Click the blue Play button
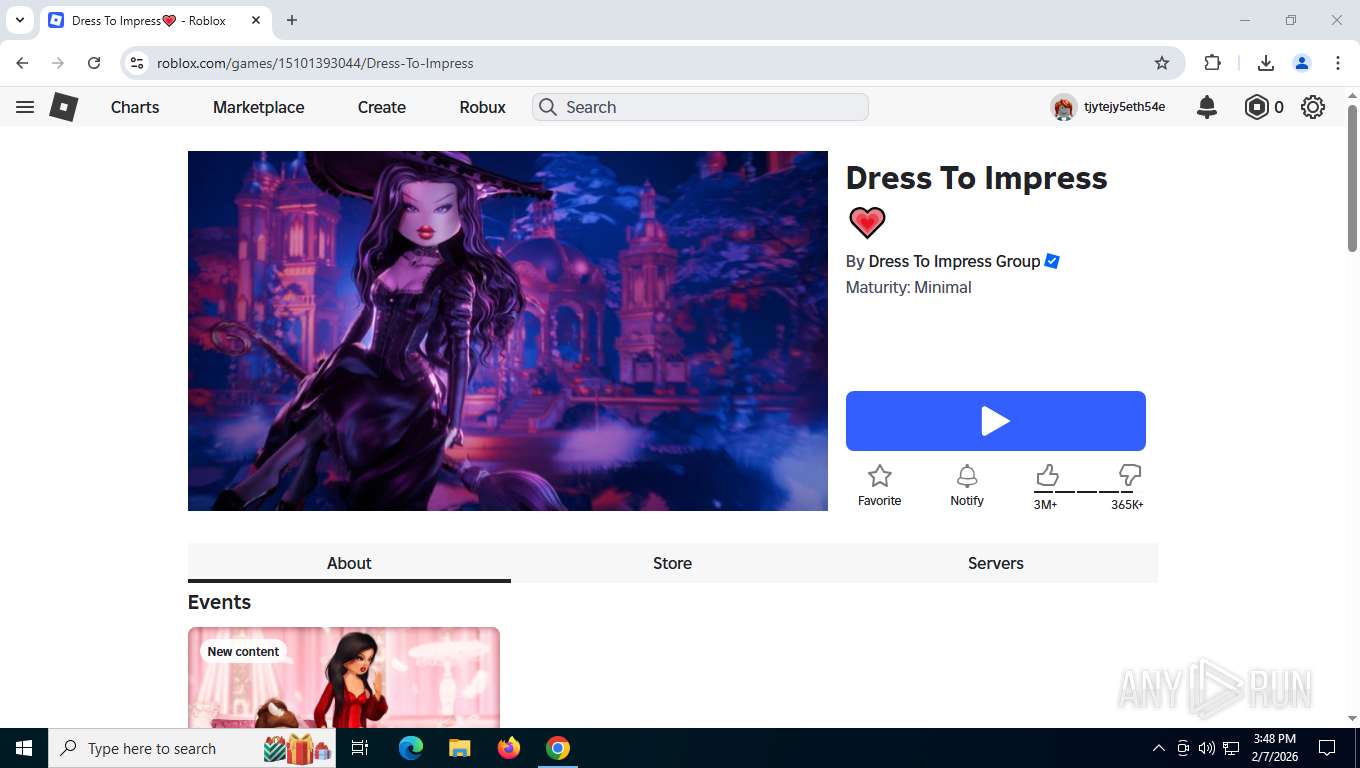 tap(996, 421)
